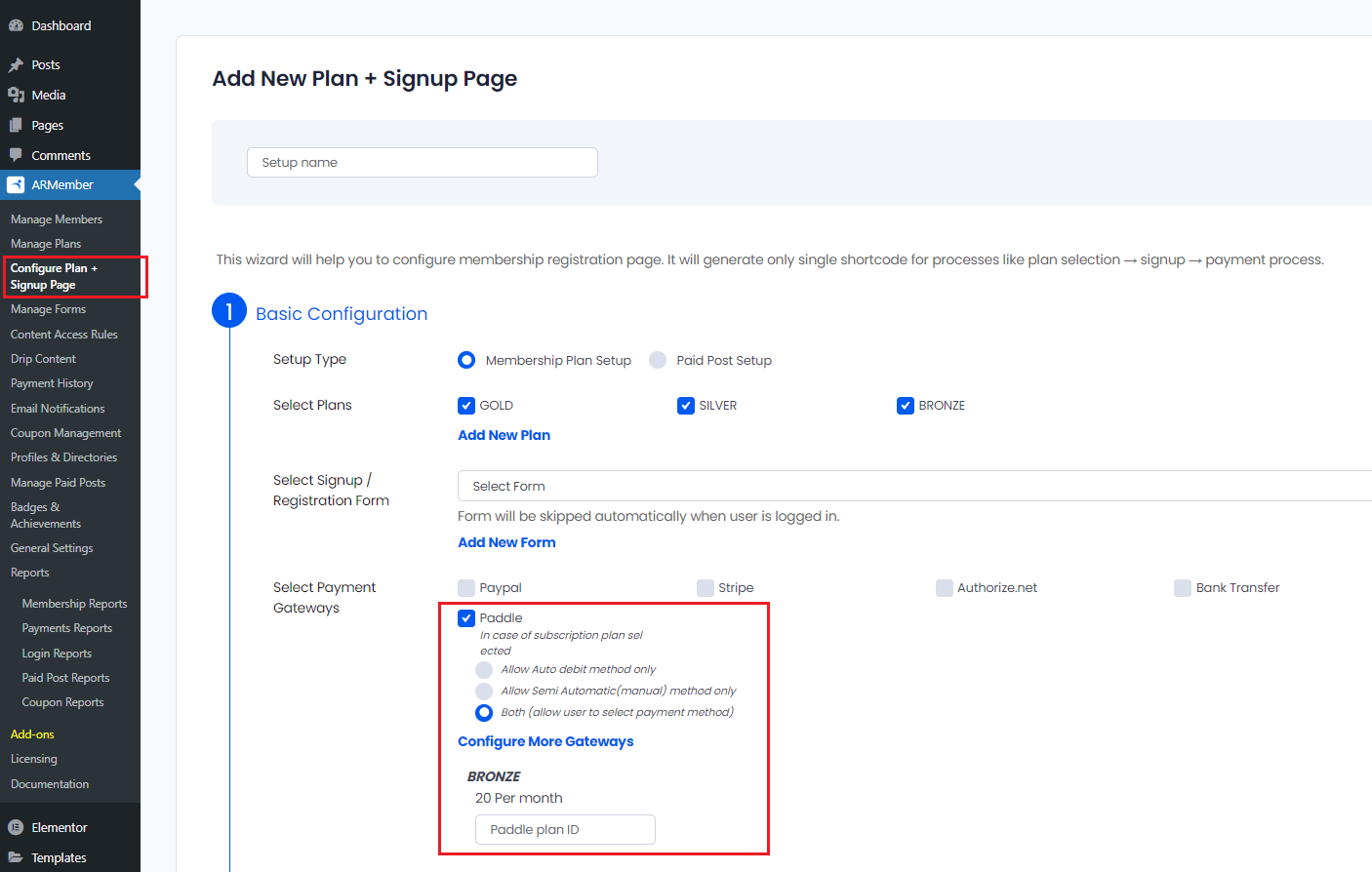This screenshot has height=872, width=1372.
Task: Open Profiles & Directories submenu
Action: [x=63, y=457]
